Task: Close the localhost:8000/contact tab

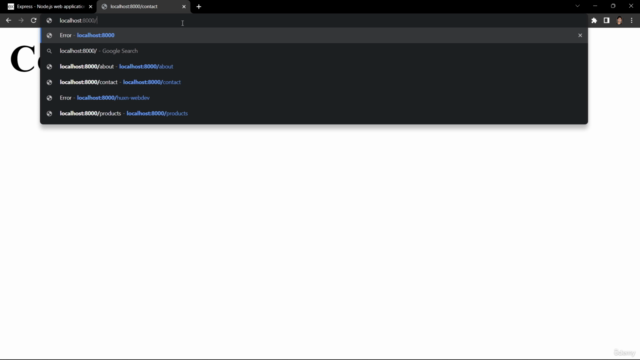Action: tap(184, 7)
